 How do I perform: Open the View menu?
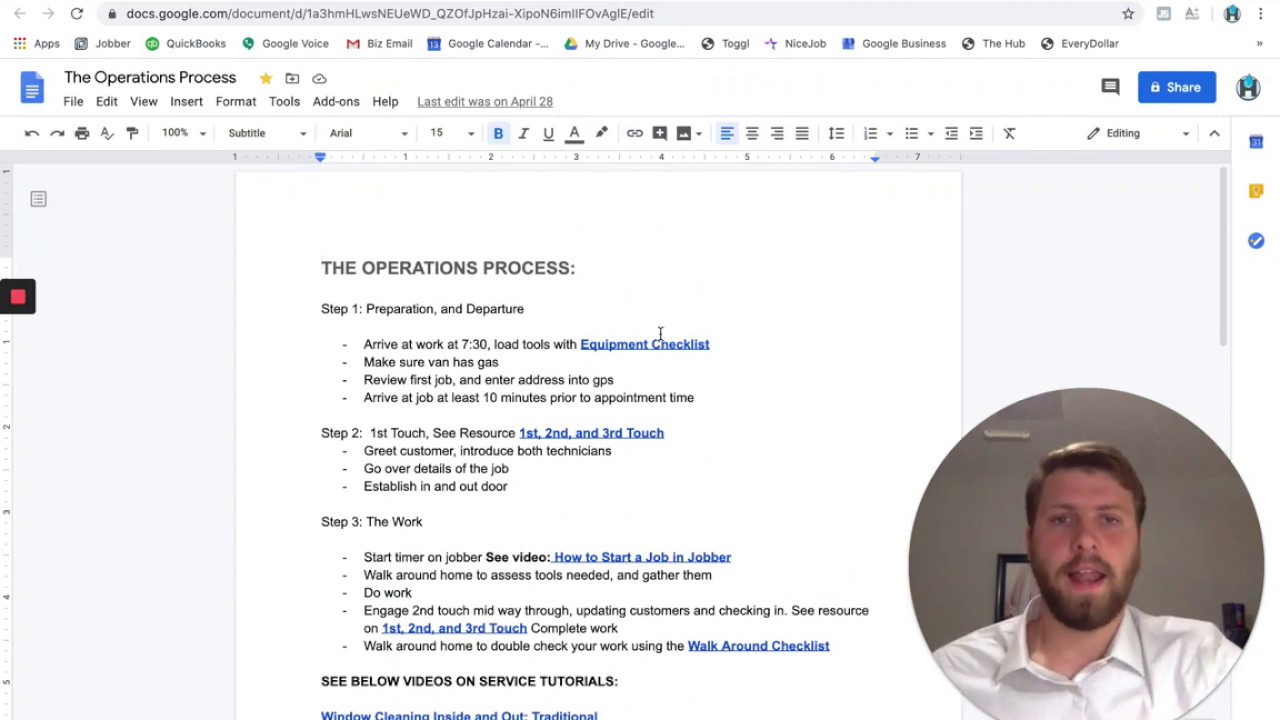tap(144, 101)
